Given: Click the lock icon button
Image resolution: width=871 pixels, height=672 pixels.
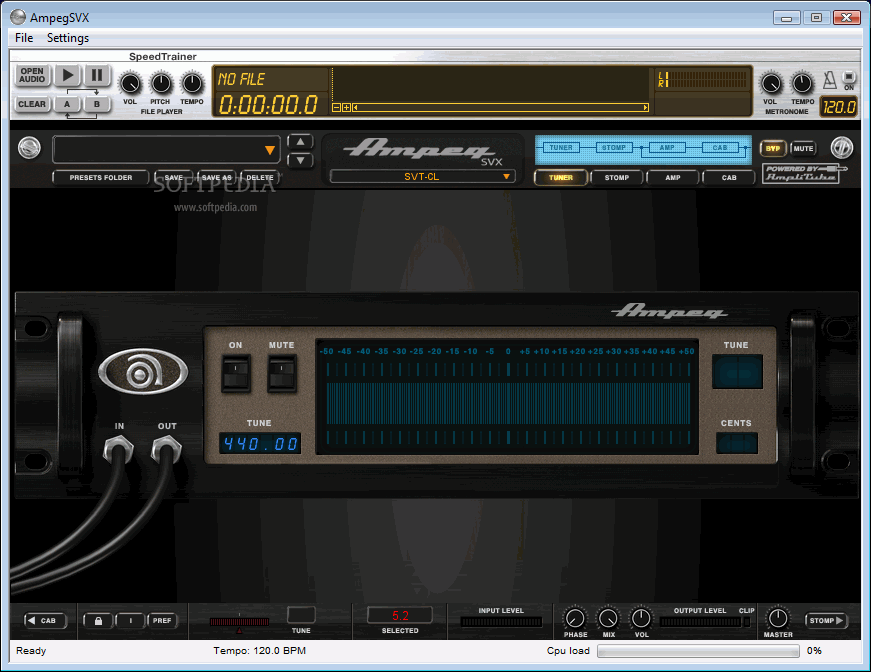Looking at the screenshot, I should 98,620.
